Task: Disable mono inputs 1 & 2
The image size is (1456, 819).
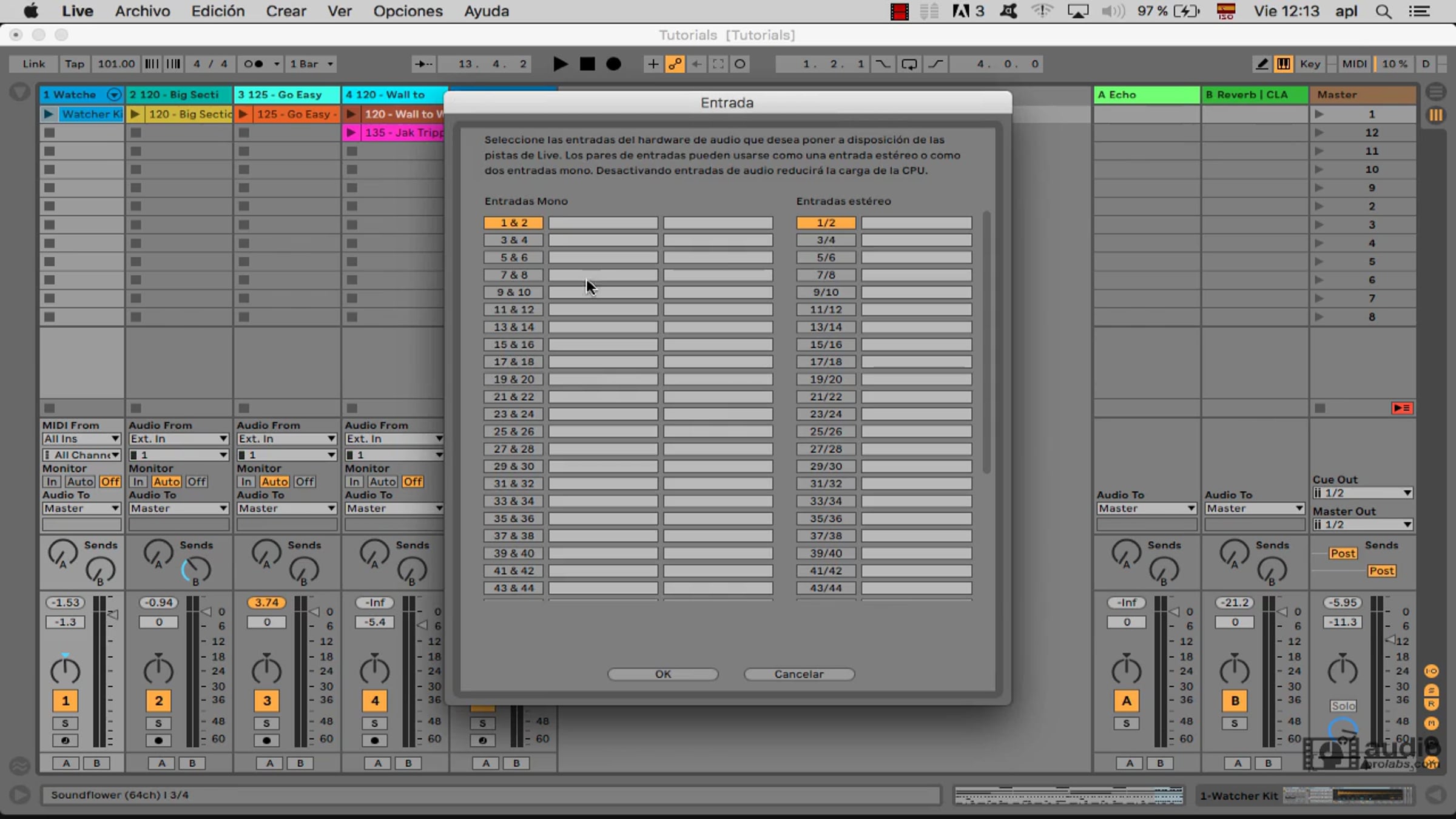Action: point(513,223)
